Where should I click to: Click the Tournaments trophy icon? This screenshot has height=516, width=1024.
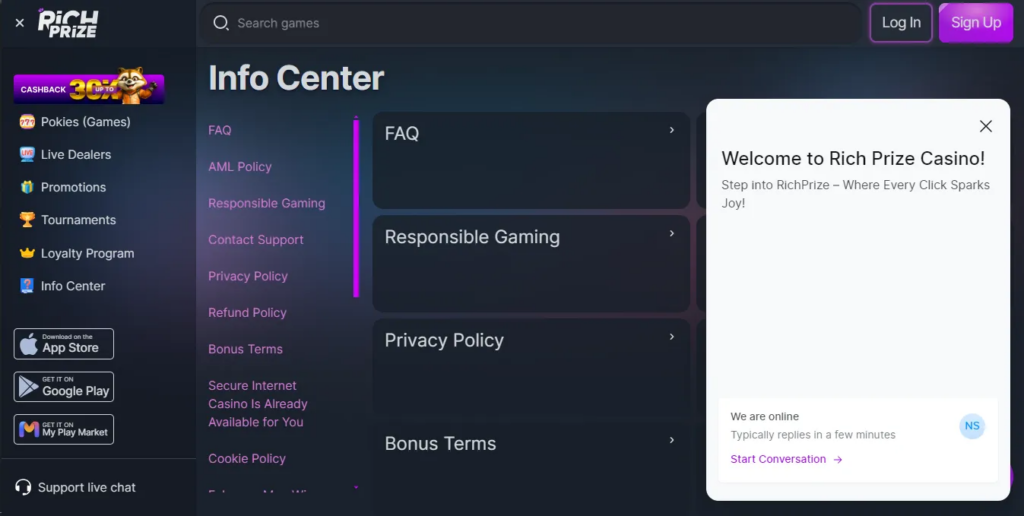[x=27, y=220]
